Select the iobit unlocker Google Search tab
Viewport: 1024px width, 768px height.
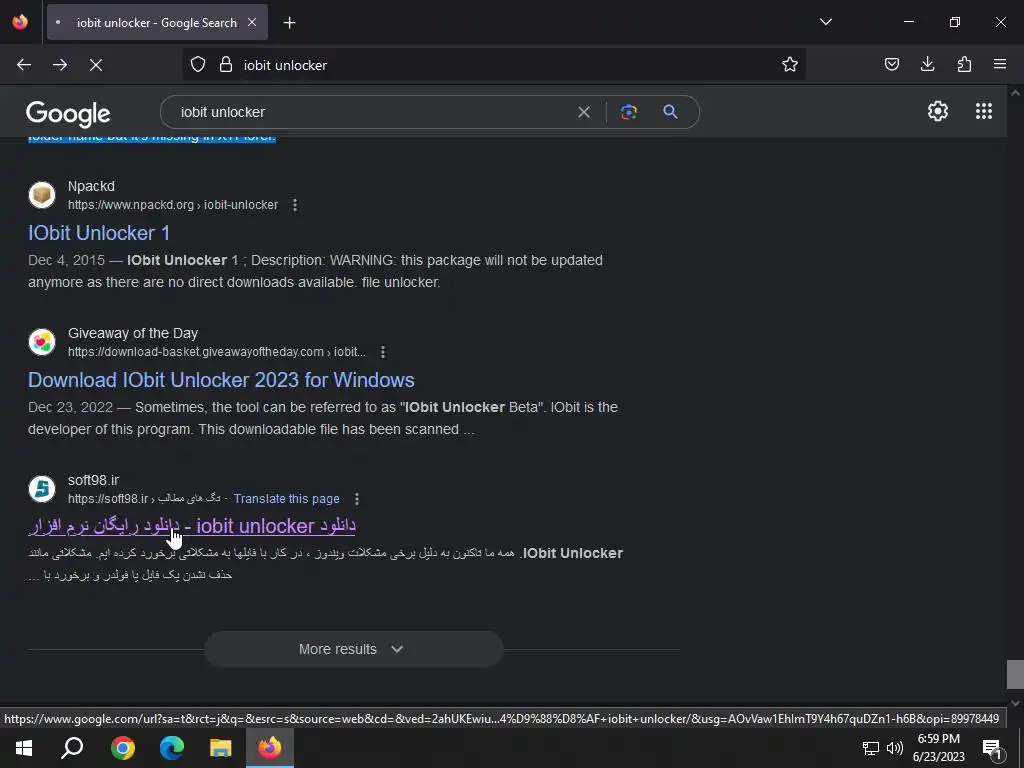(x=157, y=22)
